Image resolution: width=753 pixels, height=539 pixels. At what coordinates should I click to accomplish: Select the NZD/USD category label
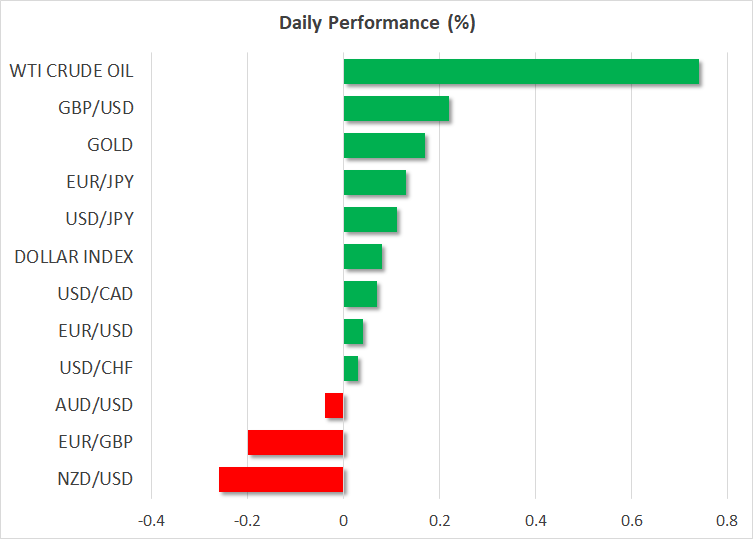[96, 478]
